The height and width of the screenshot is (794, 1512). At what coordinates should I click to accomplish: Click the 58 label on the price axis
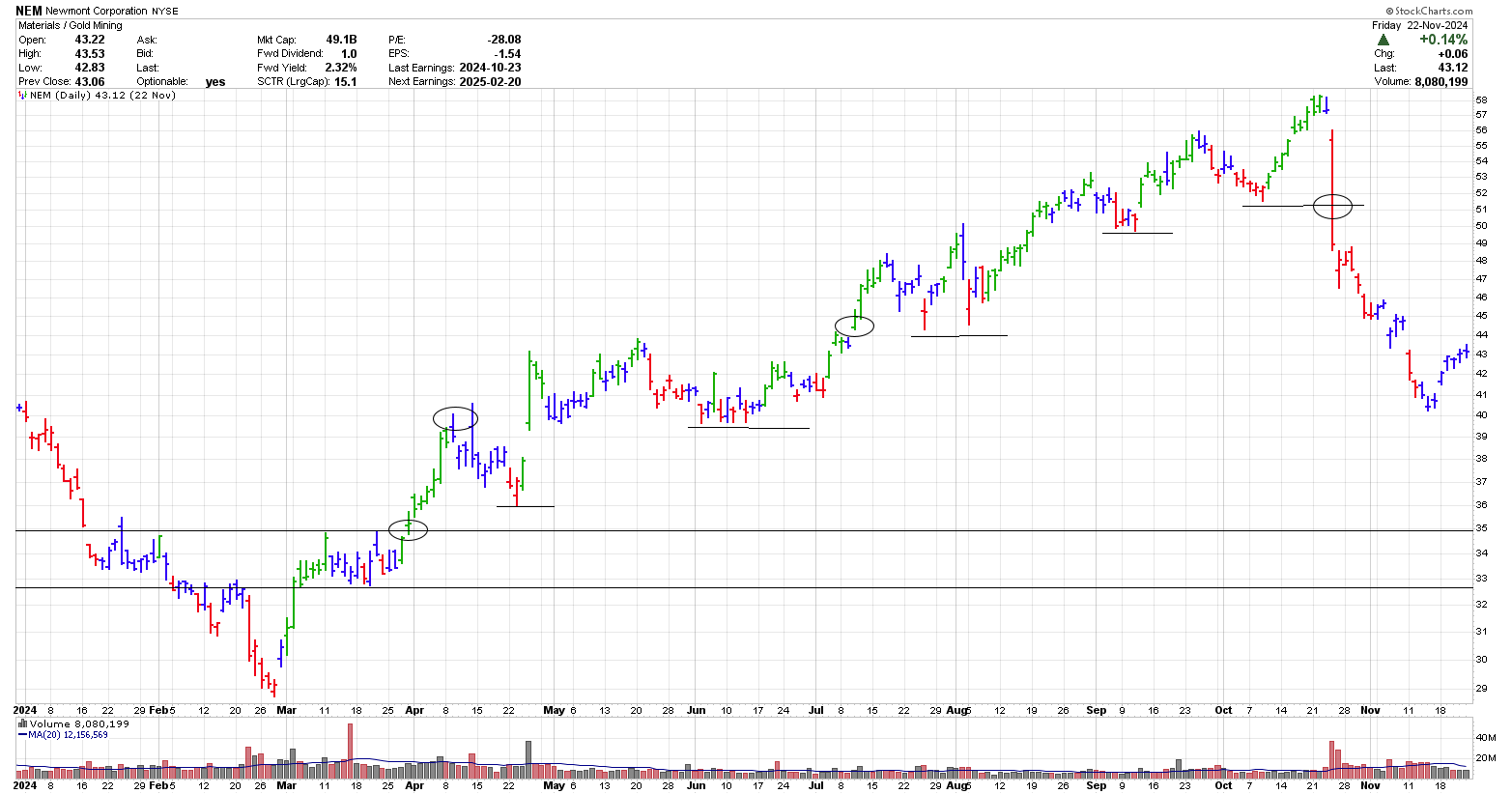point(1481,100)
